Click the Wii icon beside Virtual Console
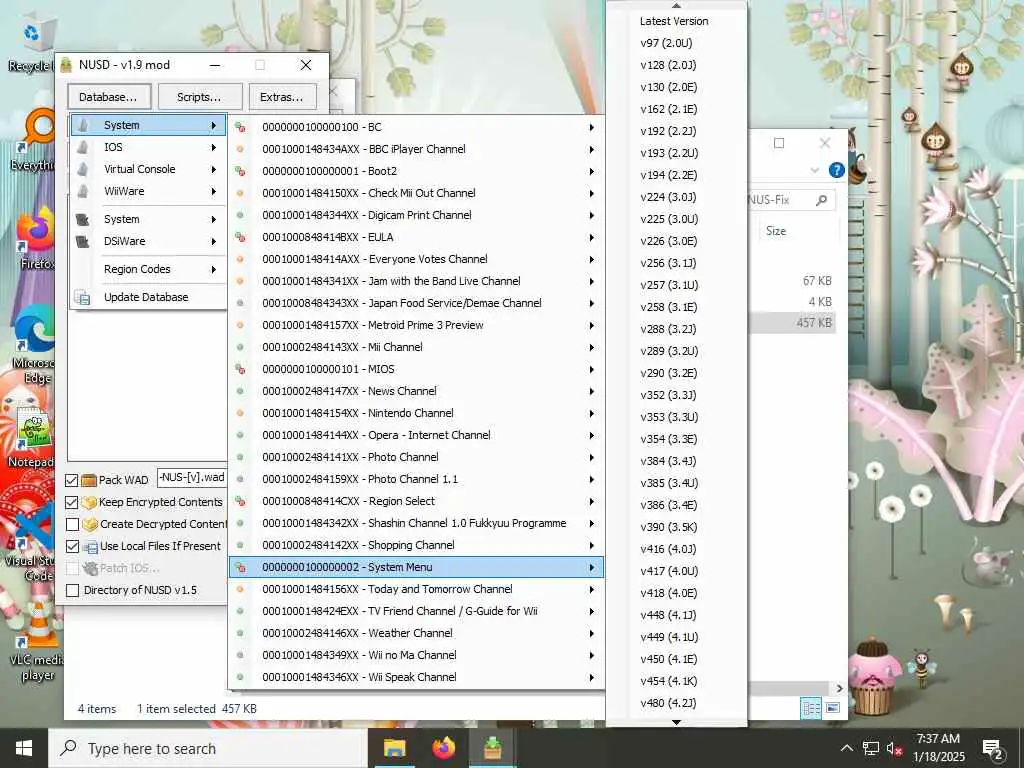 point(83,169)
